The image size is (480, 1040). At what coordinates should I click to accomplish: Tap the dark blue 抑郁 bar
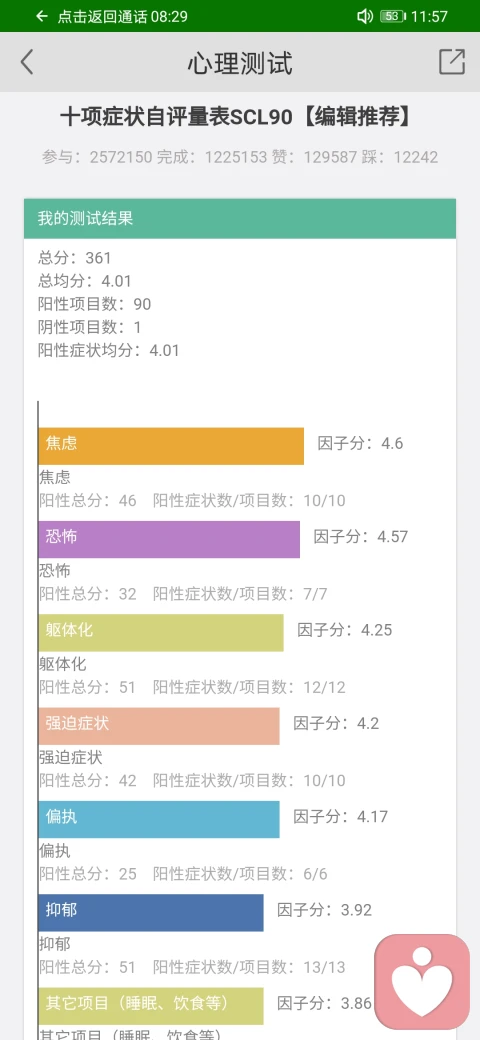151,913
